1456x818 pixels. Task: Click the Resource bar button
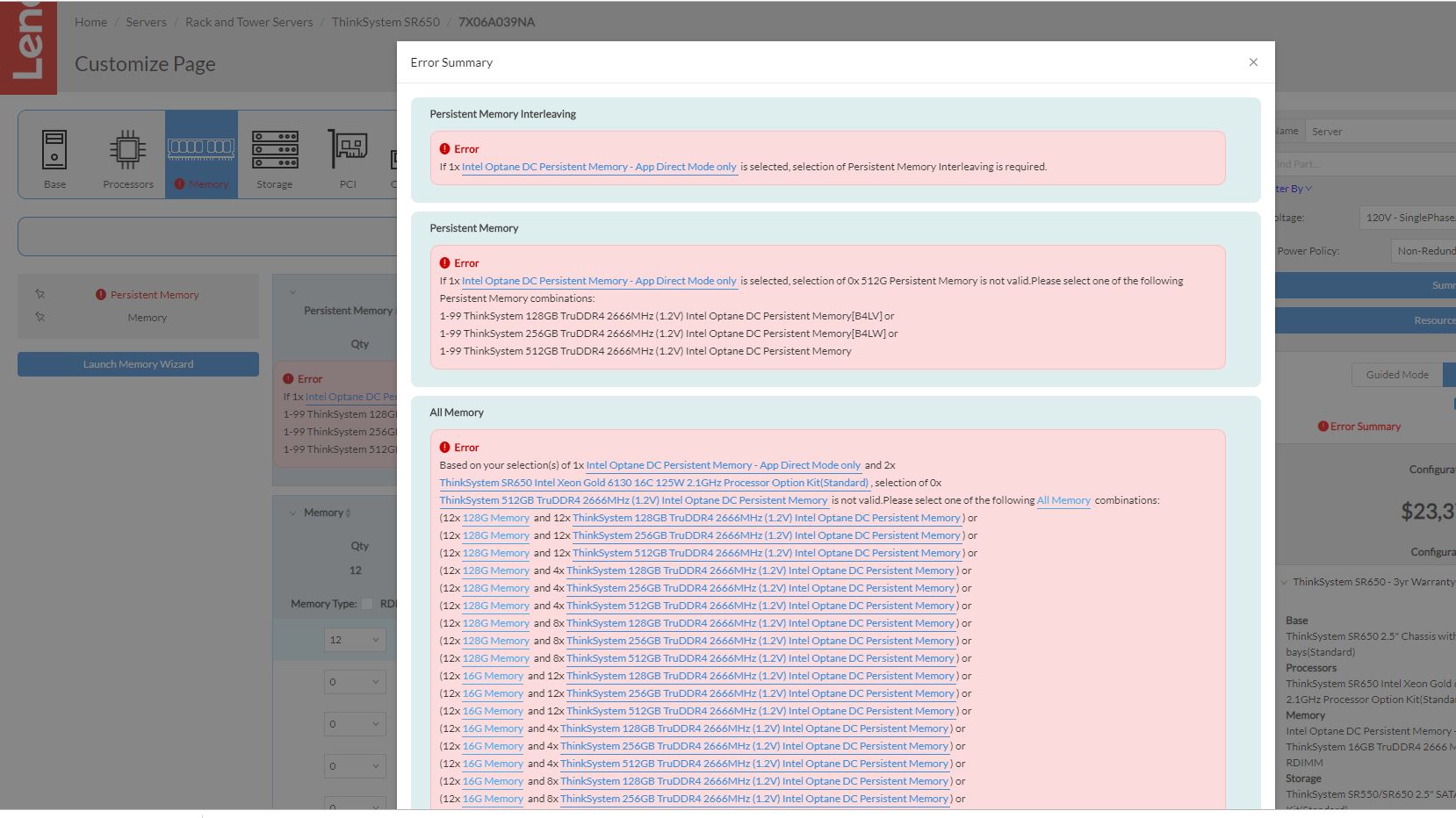point(1365,320)
